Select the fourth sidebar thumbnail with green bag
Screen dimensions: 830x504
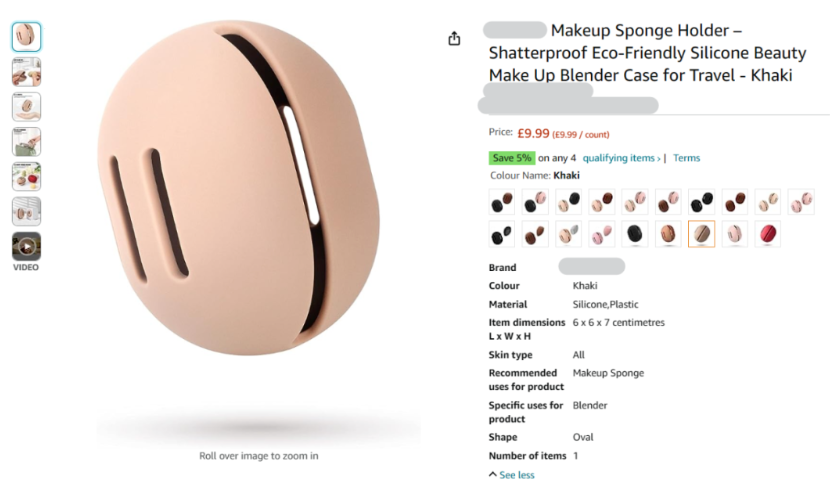(x=26, y=141)
